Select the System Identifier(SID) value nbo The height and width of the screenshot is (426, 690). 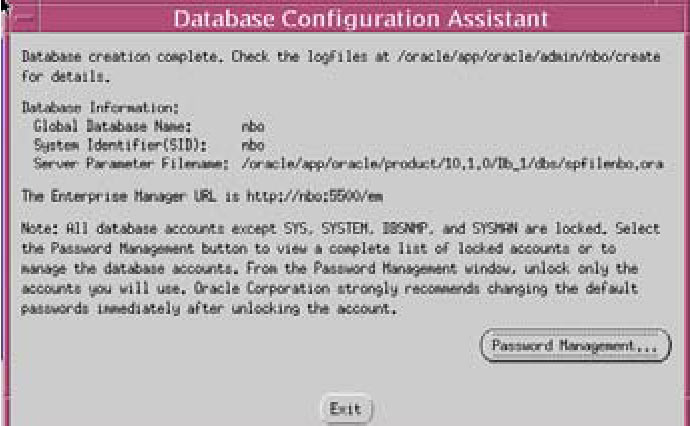pyautogui.click(x=252, y=145)
